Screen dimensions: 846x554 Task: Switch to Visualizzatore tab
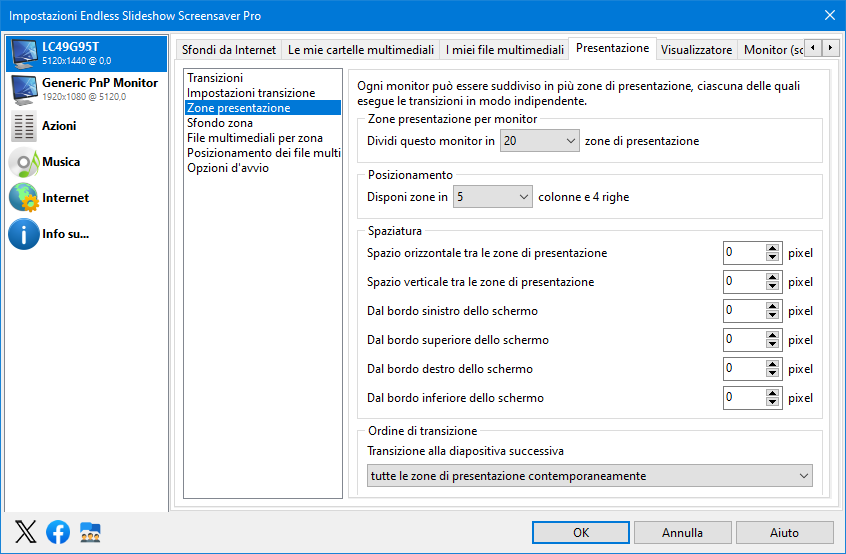pyautogui.click(x=697, y=50)
